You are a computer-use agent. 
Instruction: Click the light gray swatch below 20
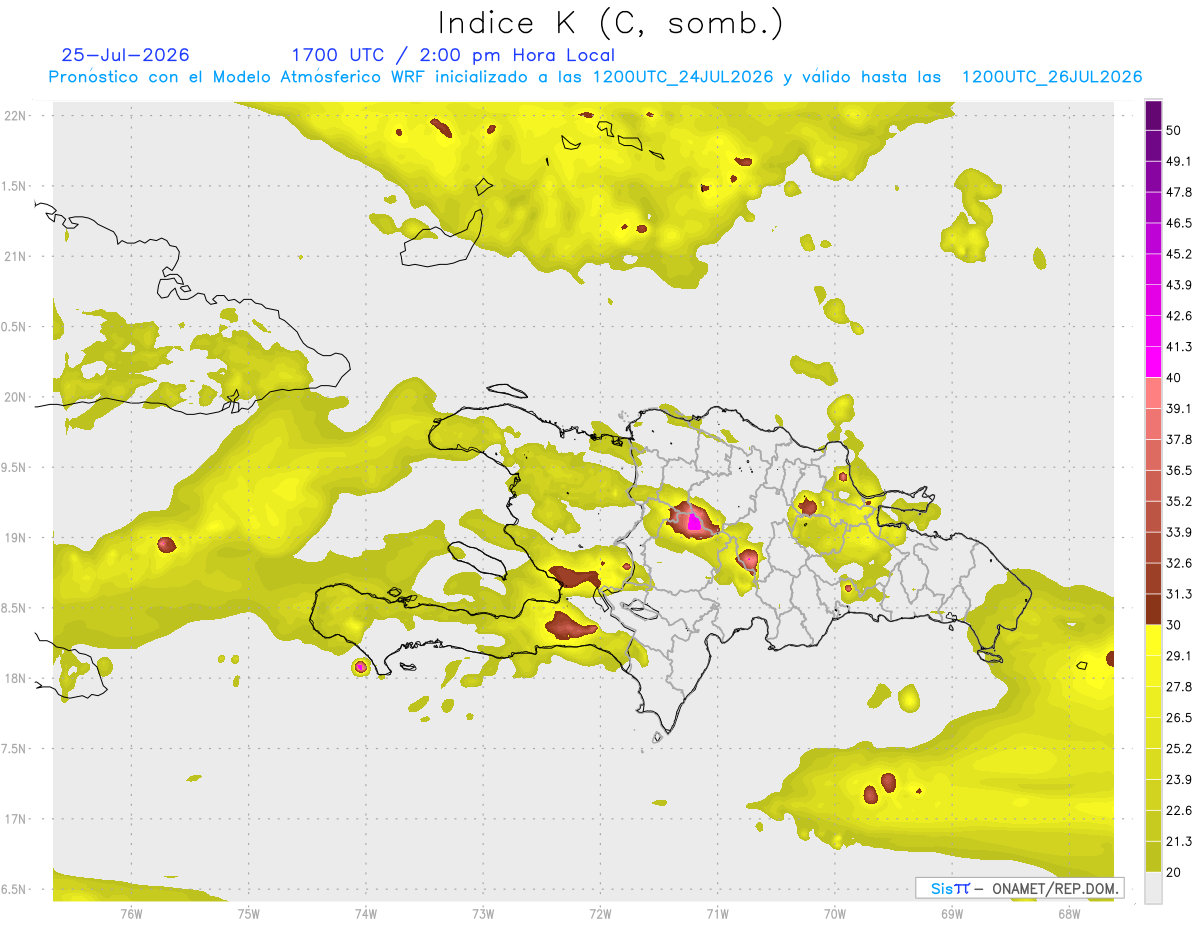click(x=1153, y=888)
